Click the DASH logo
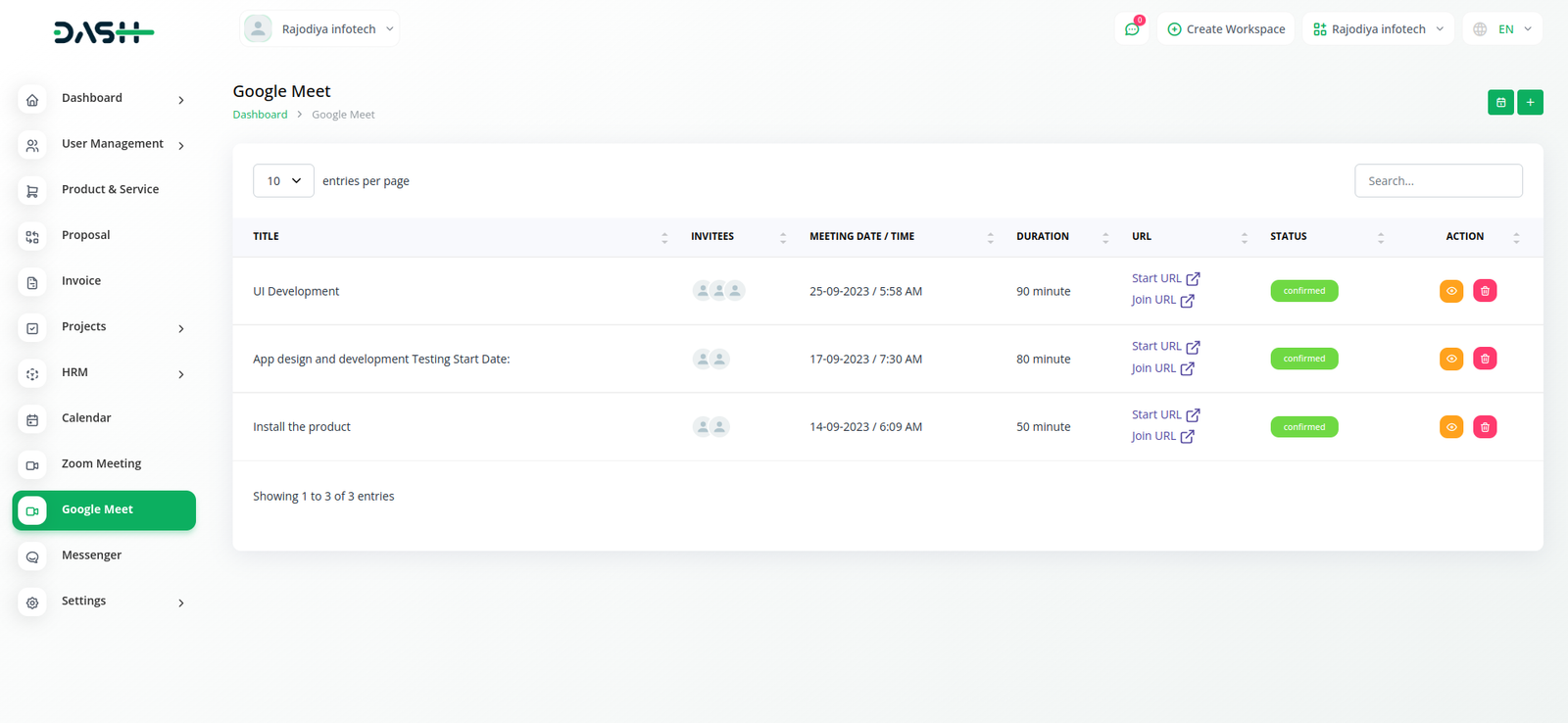 tap(104, 33)
